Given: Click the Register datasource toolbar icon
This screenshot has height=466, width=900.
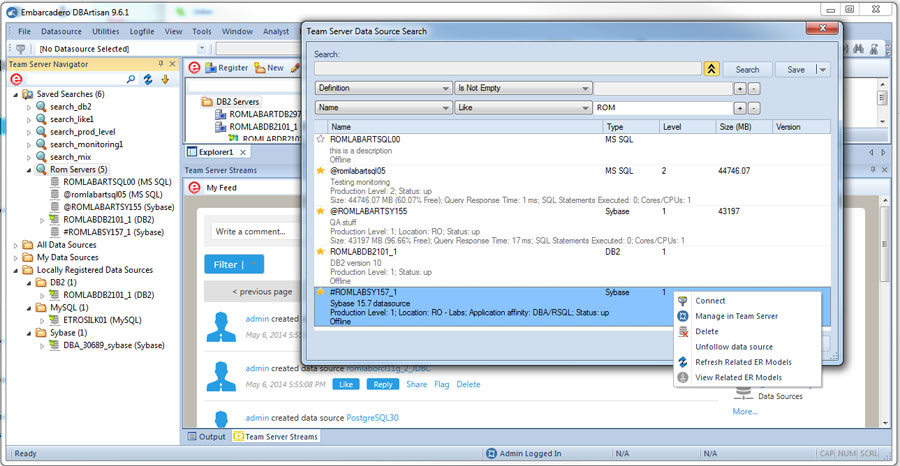Looking at the screenshot, I should coord(210,68).
